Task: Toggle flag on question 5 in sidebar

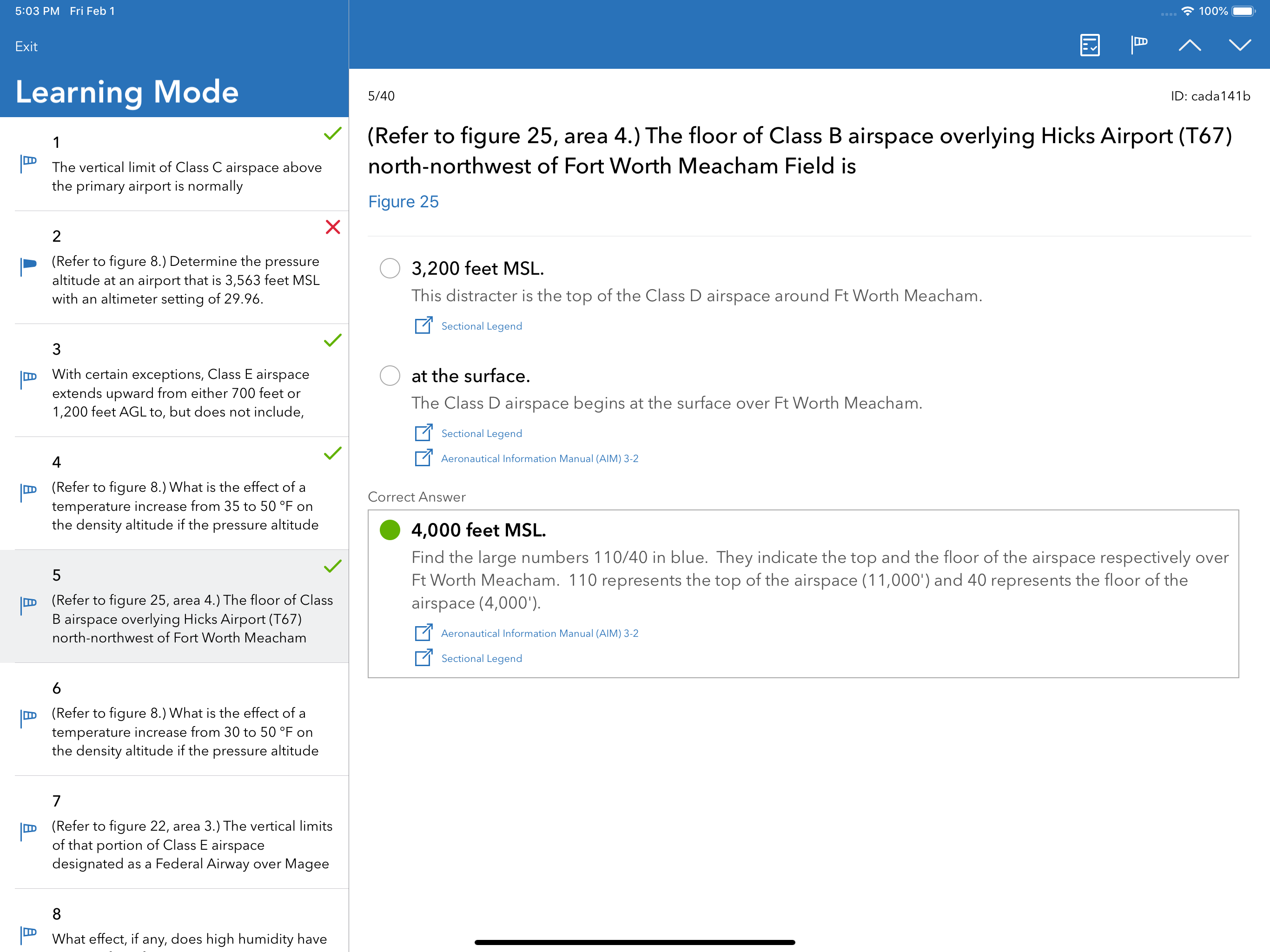Action: click(28, 605)
